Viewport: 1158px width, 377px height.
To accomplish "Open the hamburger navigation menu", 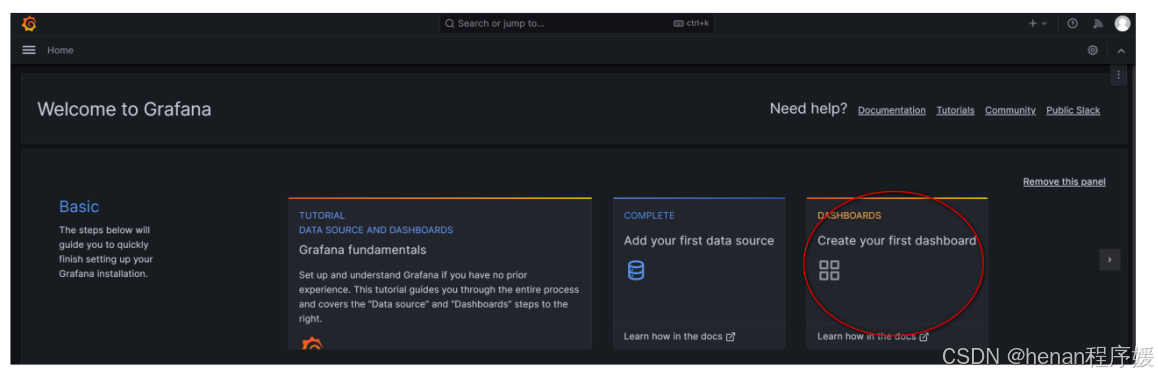I will 29,50.
